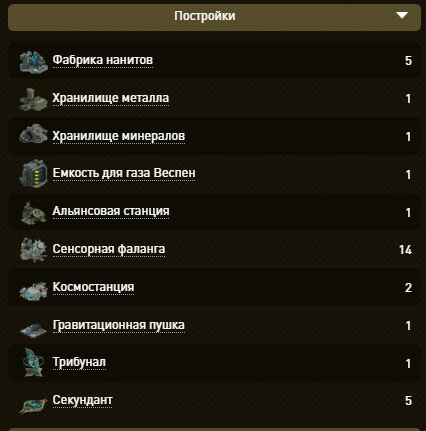Open the Хранилище металла link
426x431 pixels.
point(111,98)
